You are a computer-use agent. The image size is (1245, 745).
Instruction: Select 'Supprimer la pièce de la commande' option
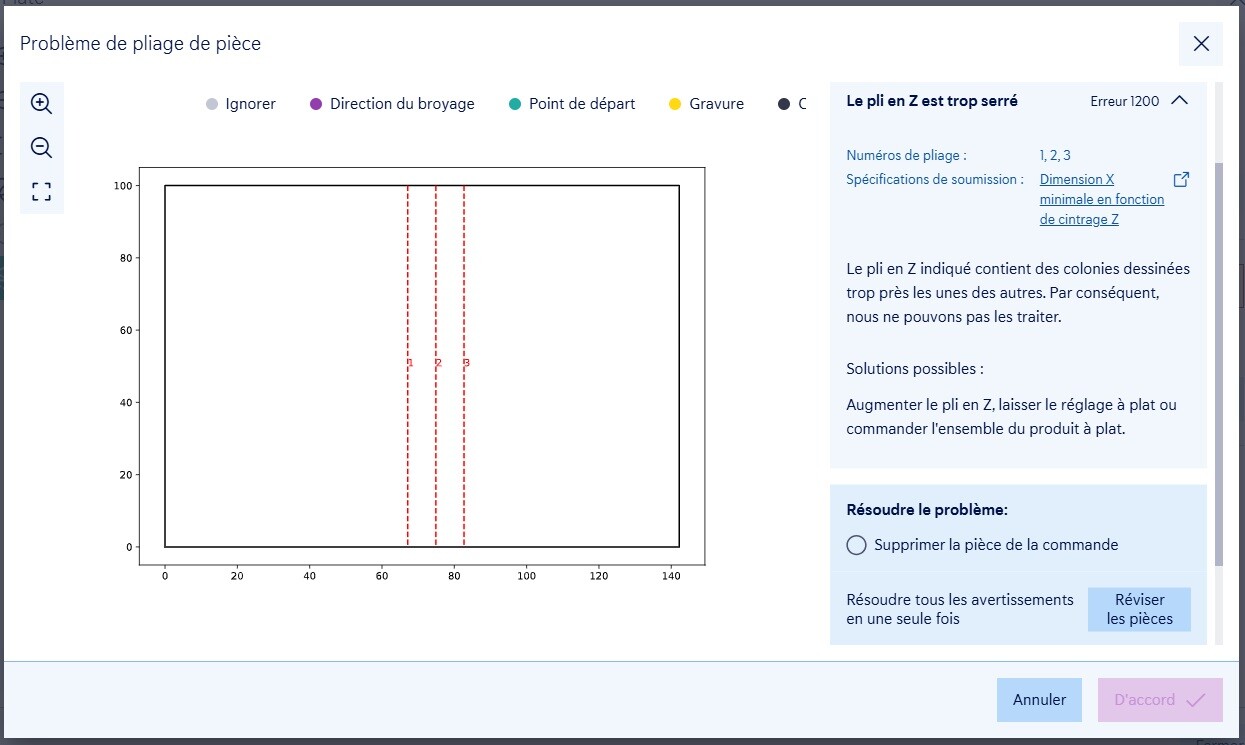pyautogui.click(x=856, y=545)
